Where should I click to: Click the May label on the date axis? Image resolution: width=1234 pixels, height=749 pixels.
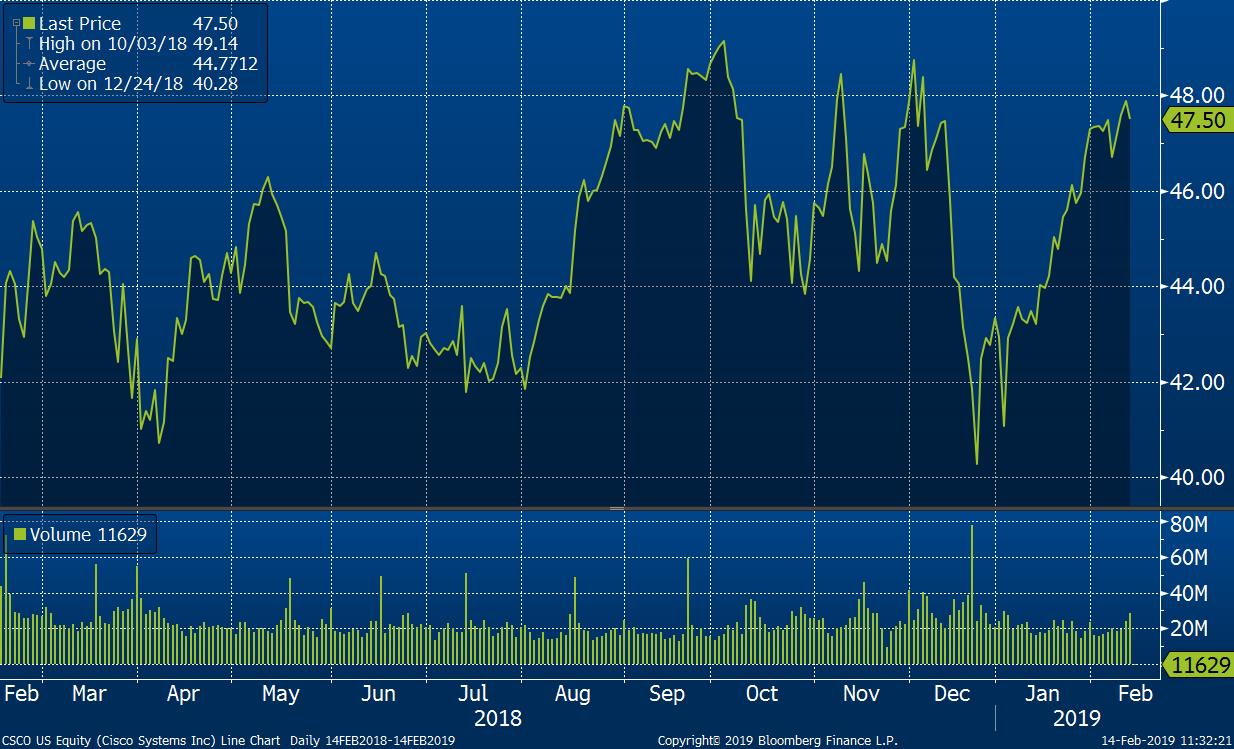(280, 693)
